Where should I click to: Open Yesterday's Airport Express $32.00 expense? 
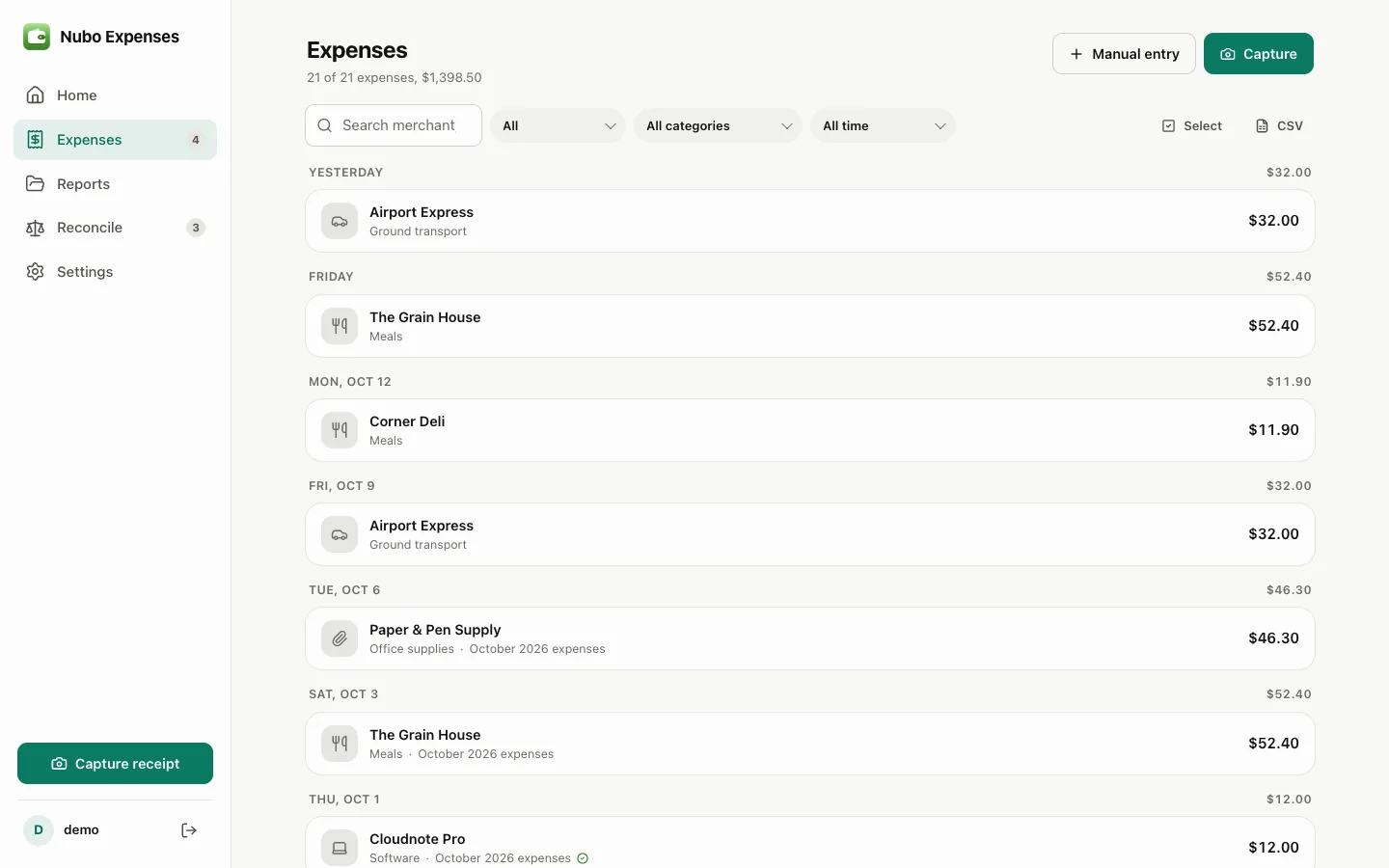810,221
